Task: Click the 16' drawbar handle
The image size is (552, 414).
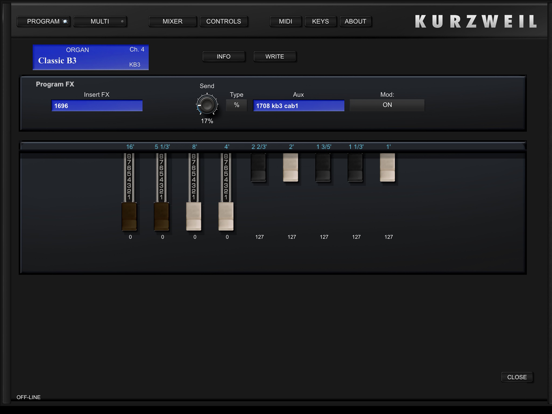Action: (x=129, y=217)
